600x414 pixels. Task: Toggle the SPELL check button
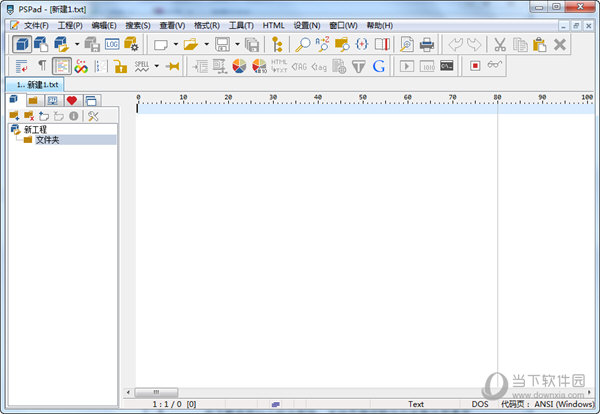(142, 66)
